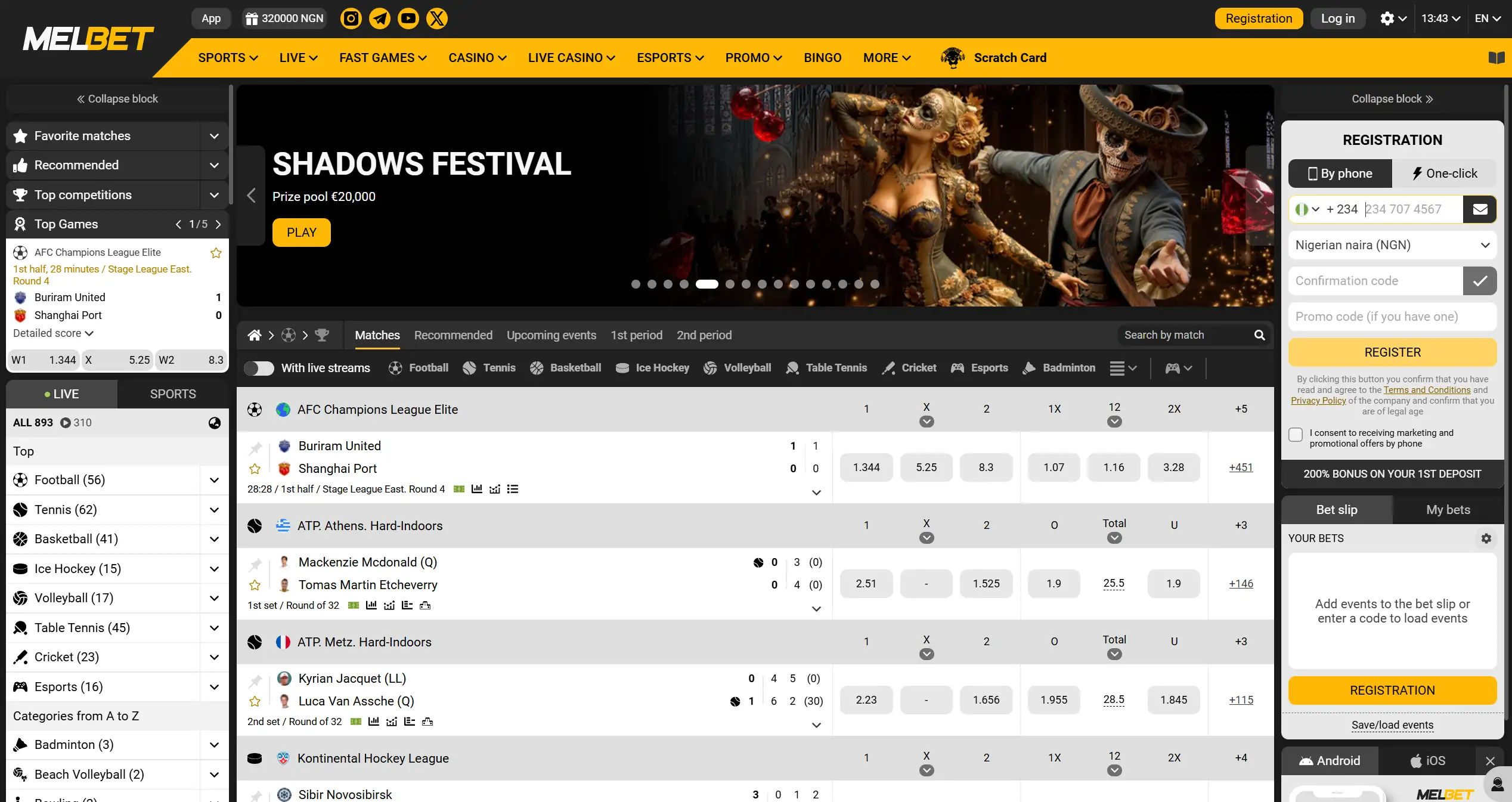The width and height of the screenshot is (1512, 802).
Task: Click the home icon in breadcrumb
Action: [x=255, y=335]
